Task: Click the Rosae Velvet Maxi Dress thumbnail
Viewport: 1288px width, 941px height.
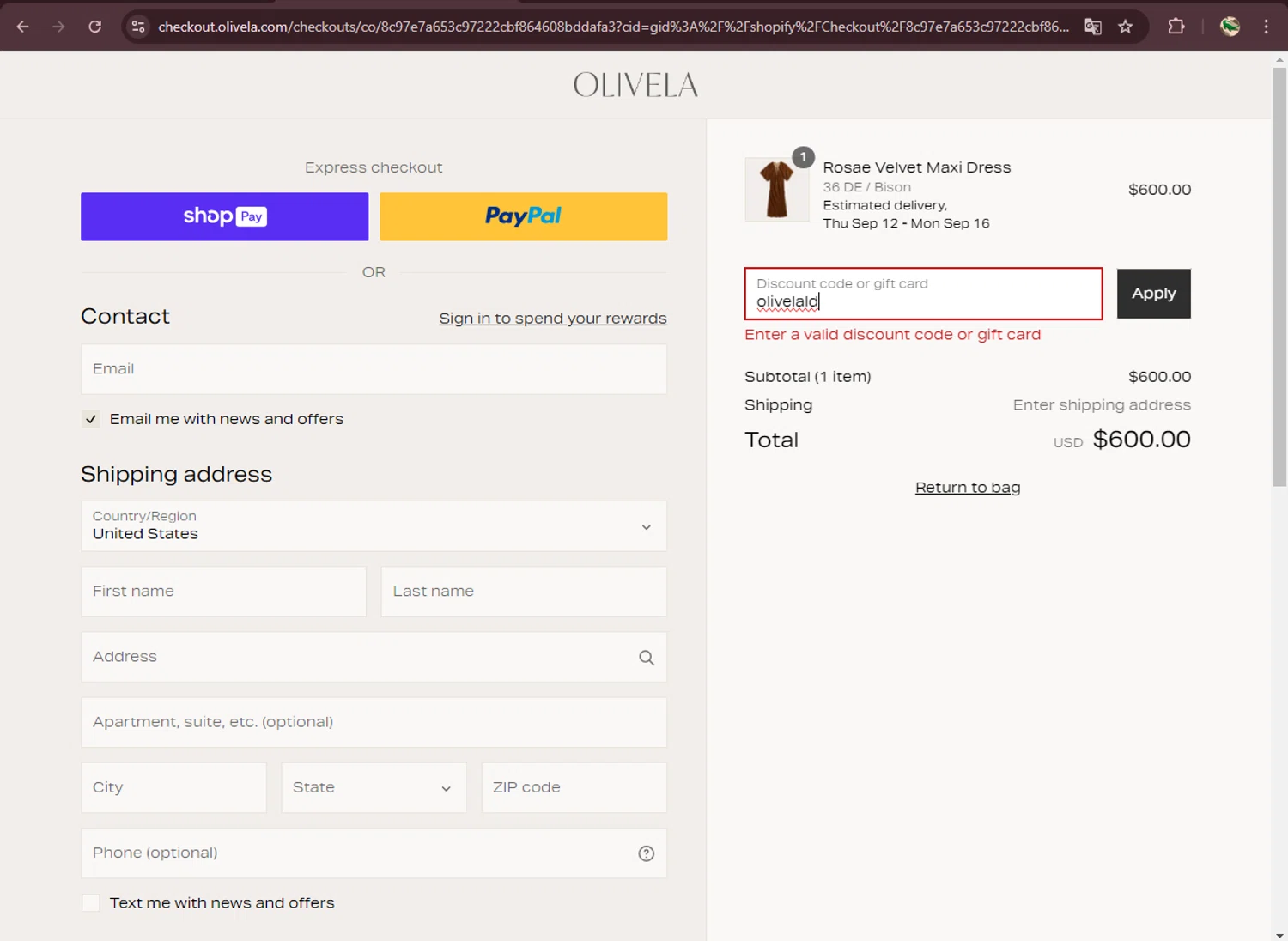Action: coord(776,190)
